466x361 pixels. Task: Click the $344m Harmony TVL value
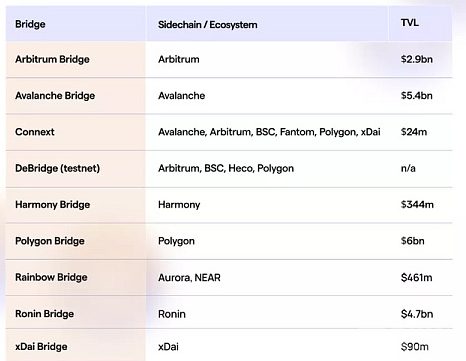coord(417,205)
